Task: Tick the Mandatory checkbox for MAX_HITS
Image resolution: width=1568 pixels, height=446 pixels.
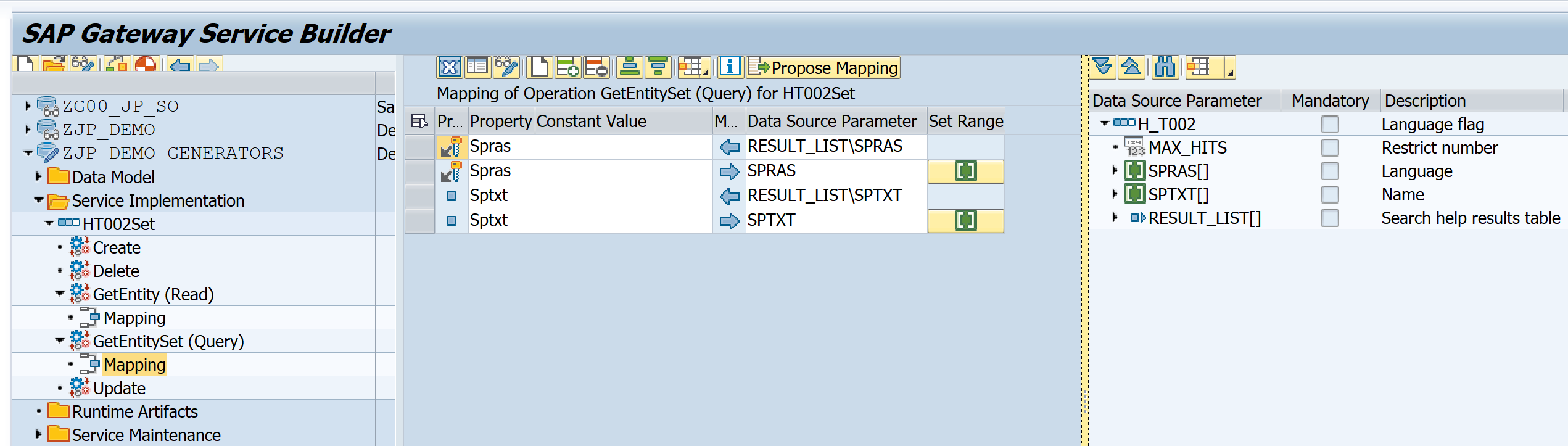Action: point(1330,148)
